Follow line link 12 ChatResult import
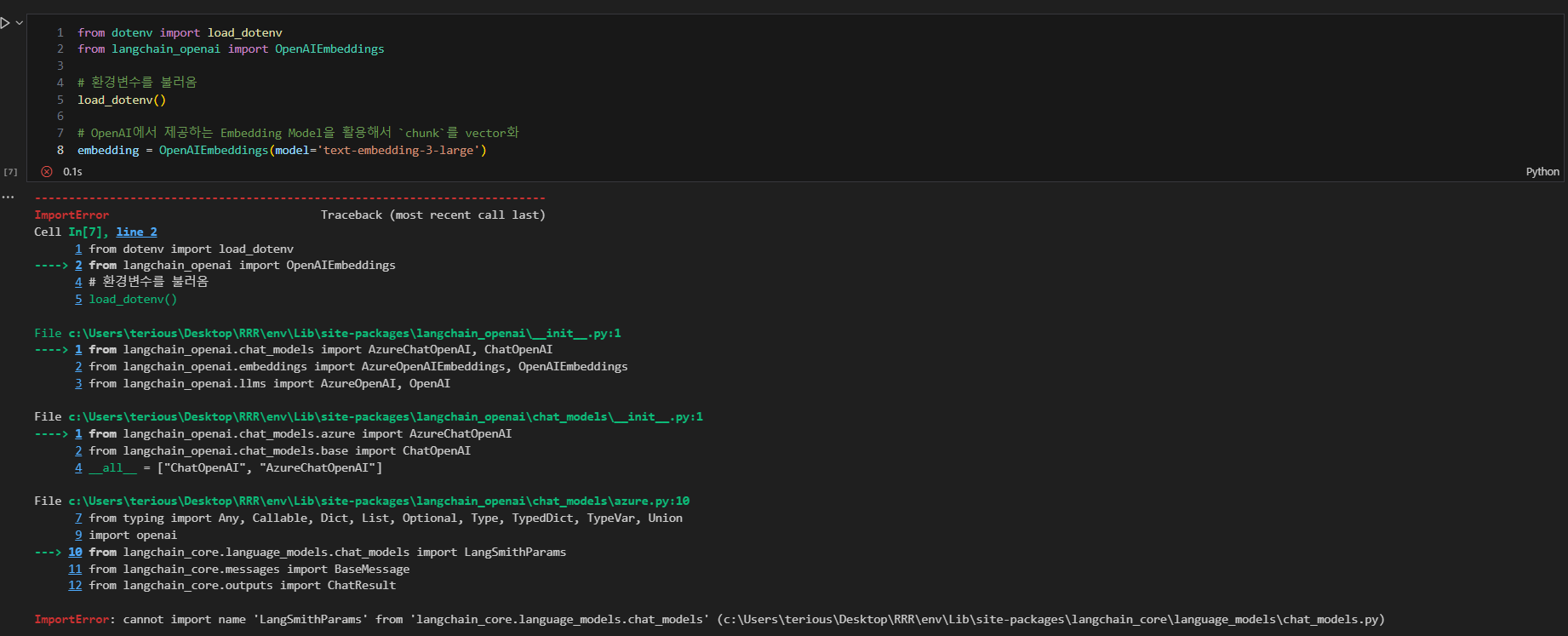This screenshot has width=1568, height=636. click(x=75, y=585)
